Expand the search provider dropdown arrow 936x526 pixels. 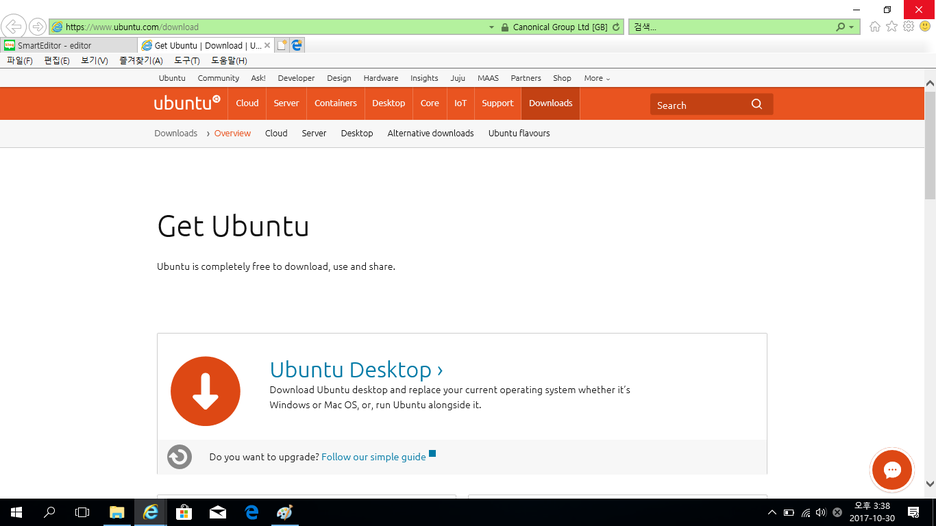pyautogui.click(x=851, y=27)
